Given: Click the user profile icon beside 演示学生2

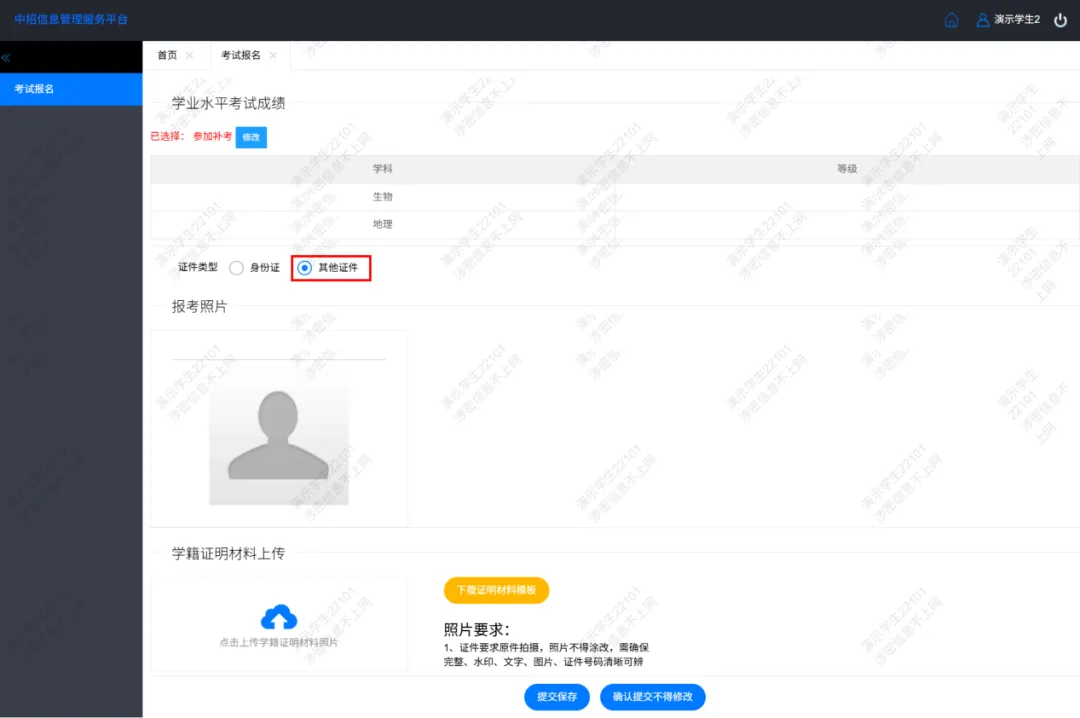Looking at the screenshot, I should 981,19.
